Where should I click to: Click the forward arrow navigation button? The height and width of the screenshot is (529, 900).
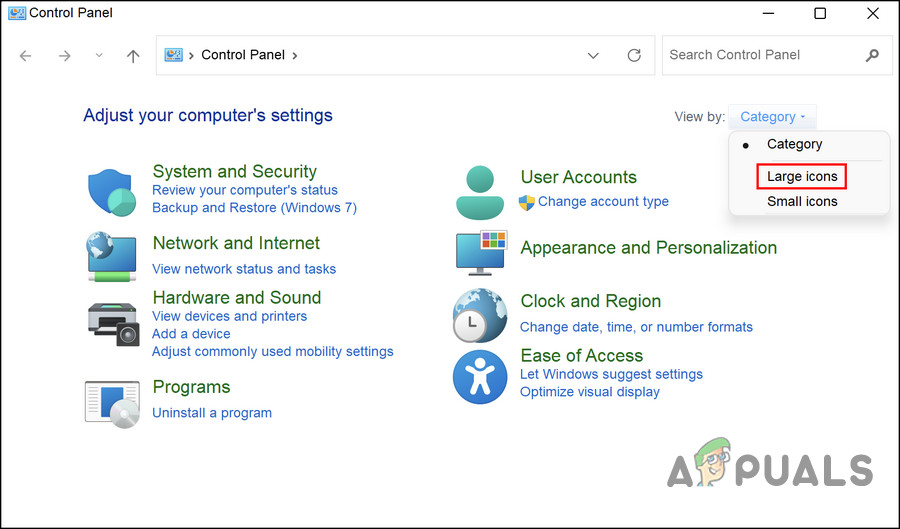(x=65, y=56)
